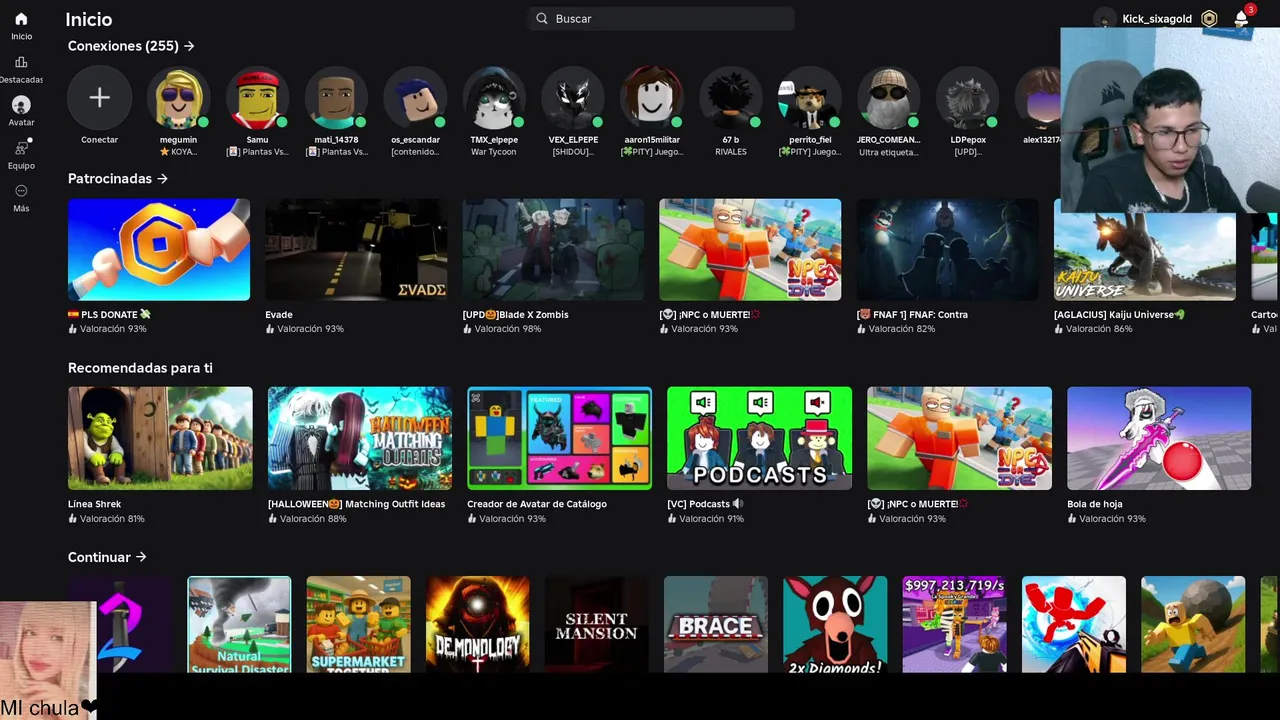Viewport: 1280px width, 720px height.
Task: Click the search magnifier icon
Action: click(x=542, y=18)
